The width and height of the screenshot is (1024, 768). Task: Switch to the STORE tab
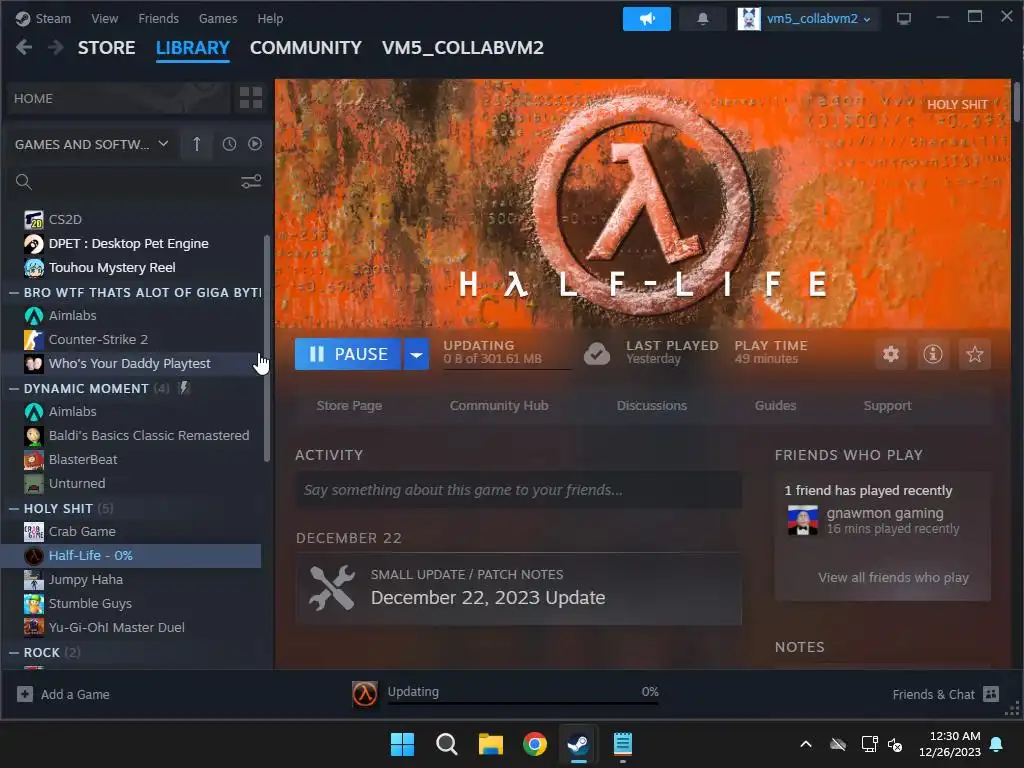click(x=106, y=48)
